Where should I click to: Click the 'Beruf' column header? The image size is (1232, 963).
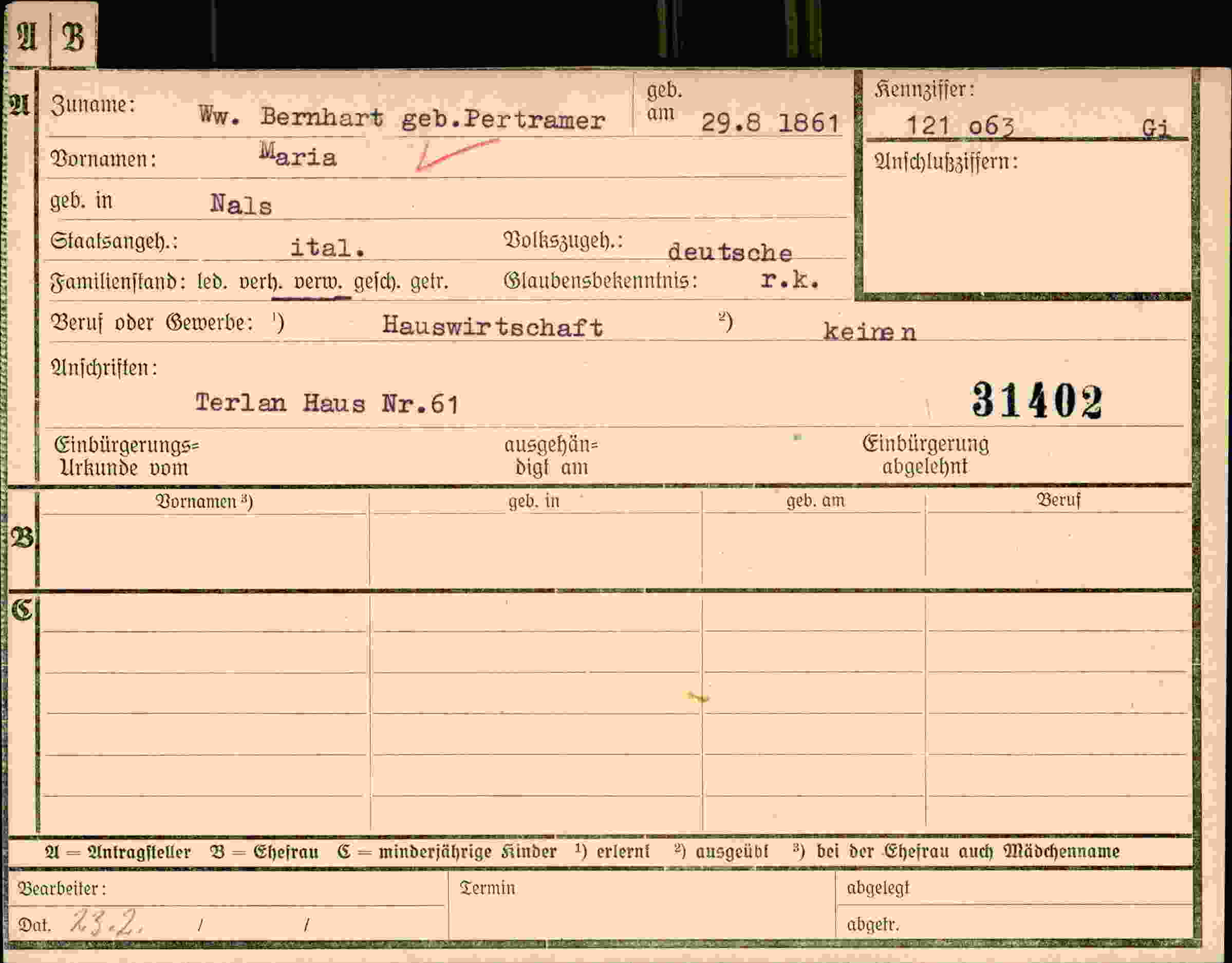(x=1059, y=500)
